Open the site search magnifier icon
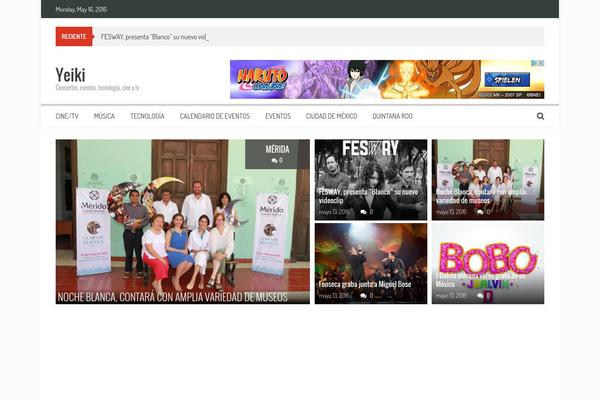Image resolution: width=600 pixels, height=400 pixels. click(x=540, y=116)
